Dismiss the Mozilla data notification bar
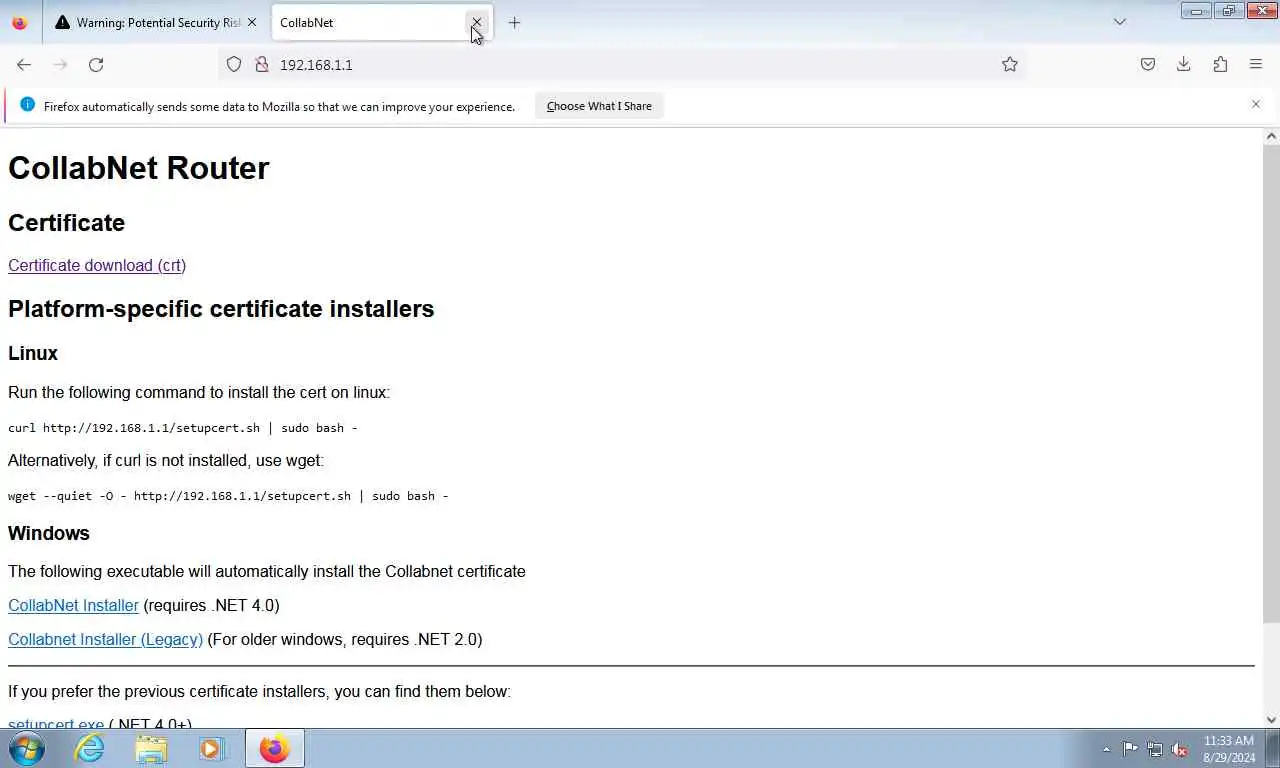The image size is (1280, 768). pos(1256,104)
